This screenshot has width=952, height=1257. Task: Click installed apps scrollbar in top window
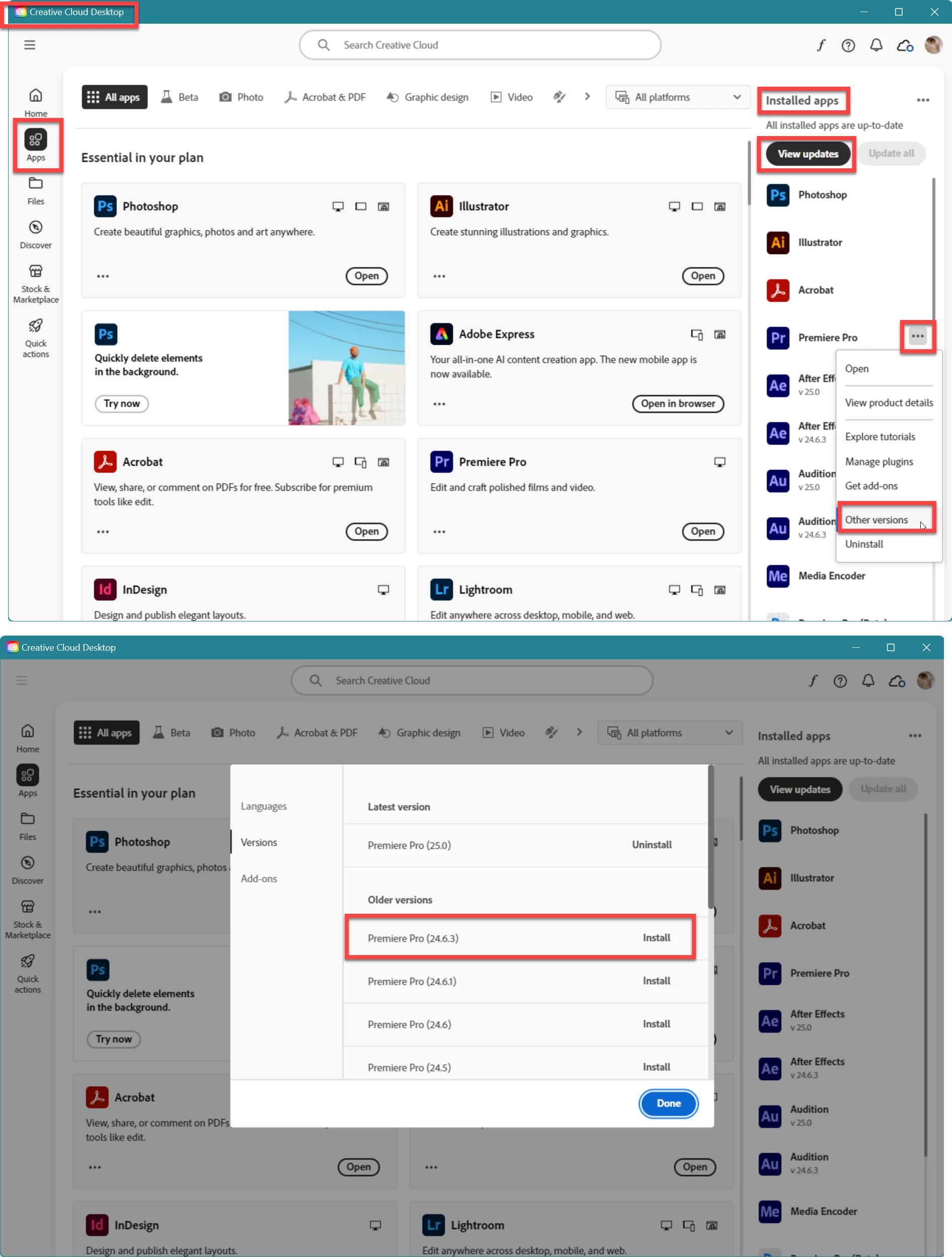coord(933,250)
